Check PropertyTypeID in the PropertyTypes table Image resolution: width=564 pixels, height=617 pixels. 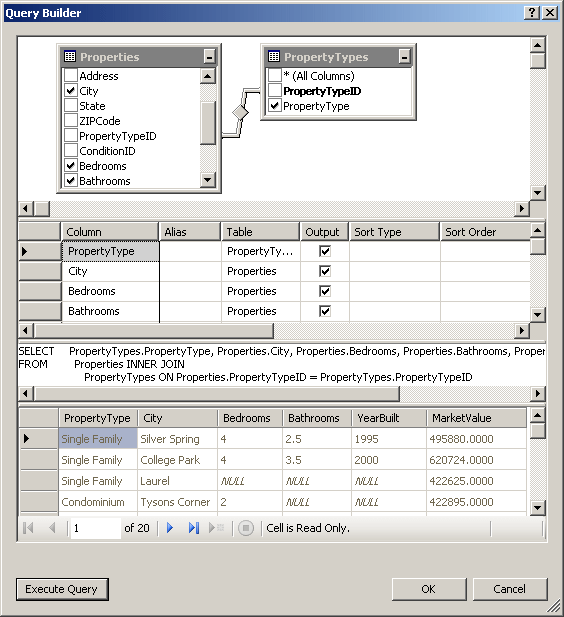(x=274, y=91)
